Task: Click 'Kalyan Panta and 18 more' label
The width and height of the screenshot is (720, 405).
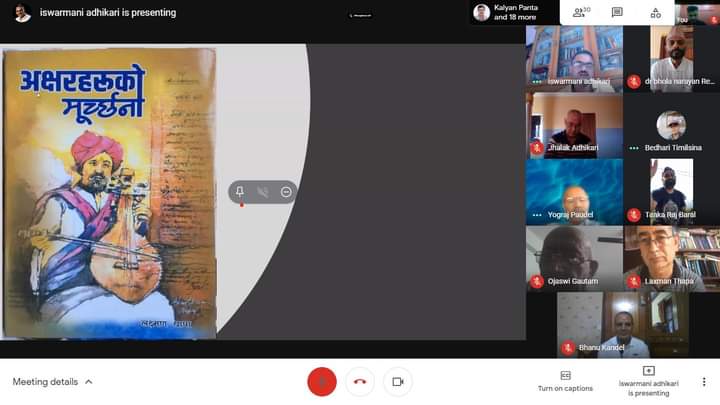Action: [515, 12]
